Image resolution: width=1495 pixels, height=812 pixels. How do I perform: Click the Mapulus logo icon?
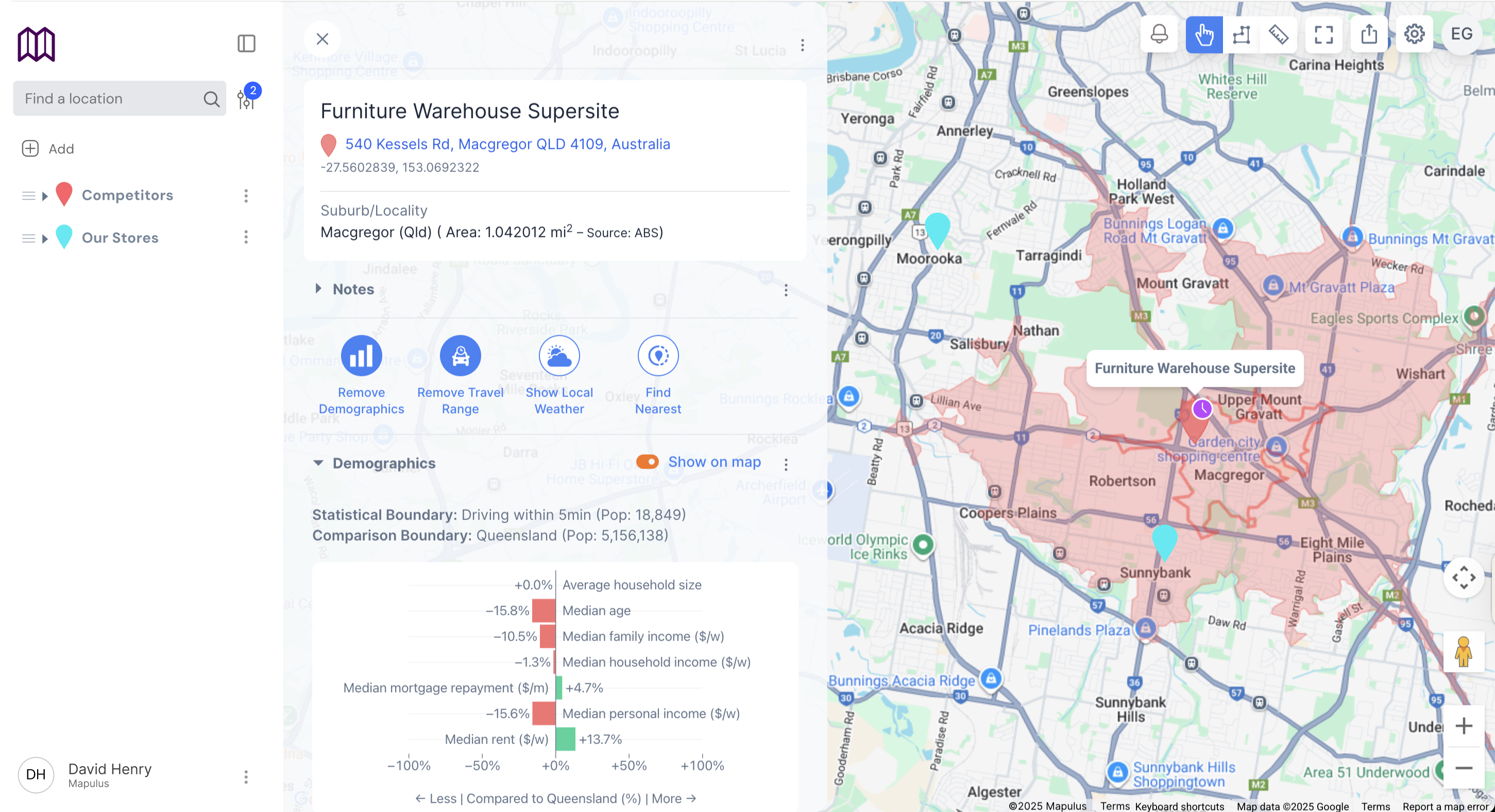click(36, 44)
